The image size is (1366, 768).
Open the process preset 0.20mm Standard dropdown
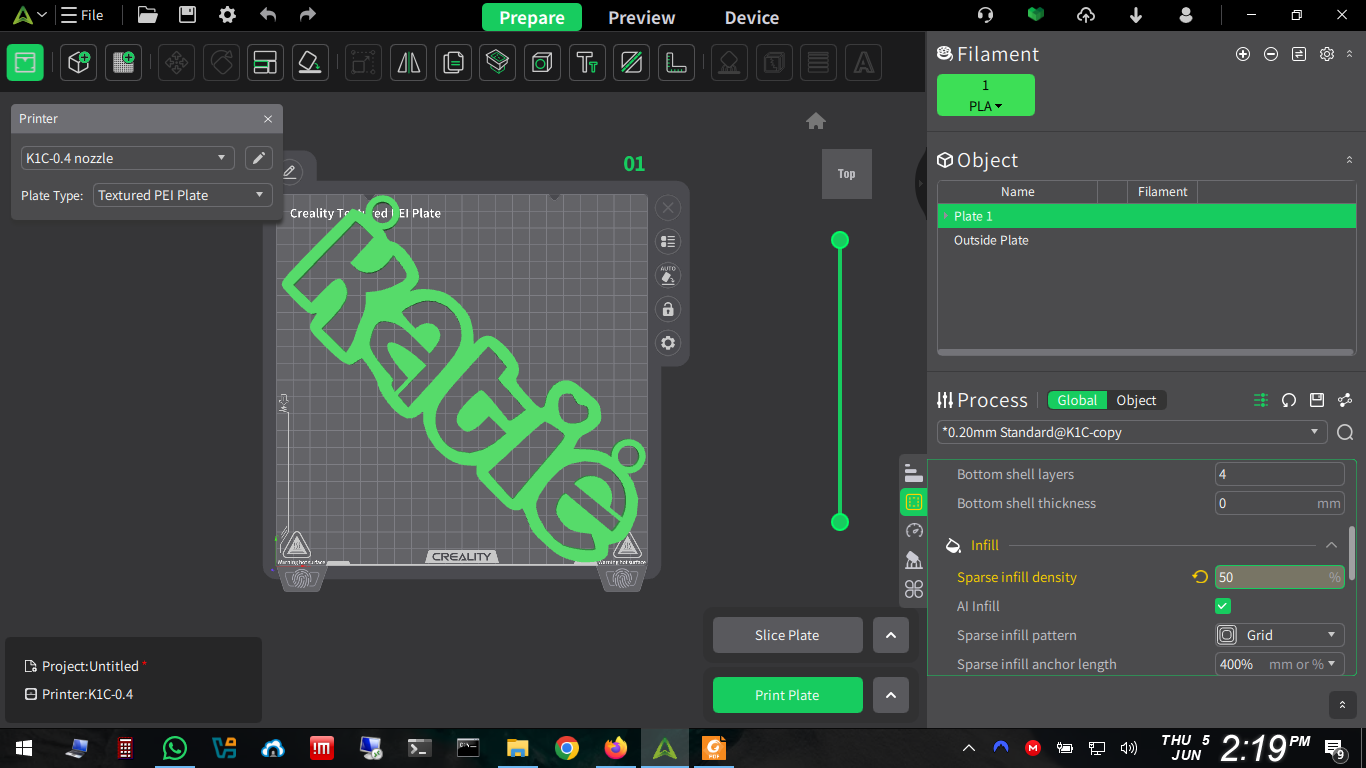coord(1133,432)
